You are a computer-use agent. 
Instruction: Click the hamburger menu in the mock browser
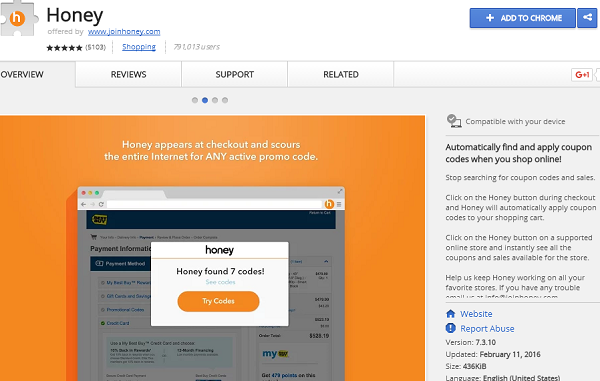click(339, 204)
